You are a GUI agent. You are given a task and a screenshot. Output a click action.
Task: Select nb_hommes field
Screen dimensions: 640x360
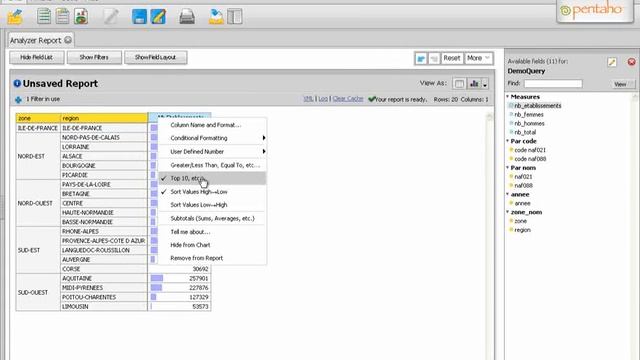tap(529, 123)
